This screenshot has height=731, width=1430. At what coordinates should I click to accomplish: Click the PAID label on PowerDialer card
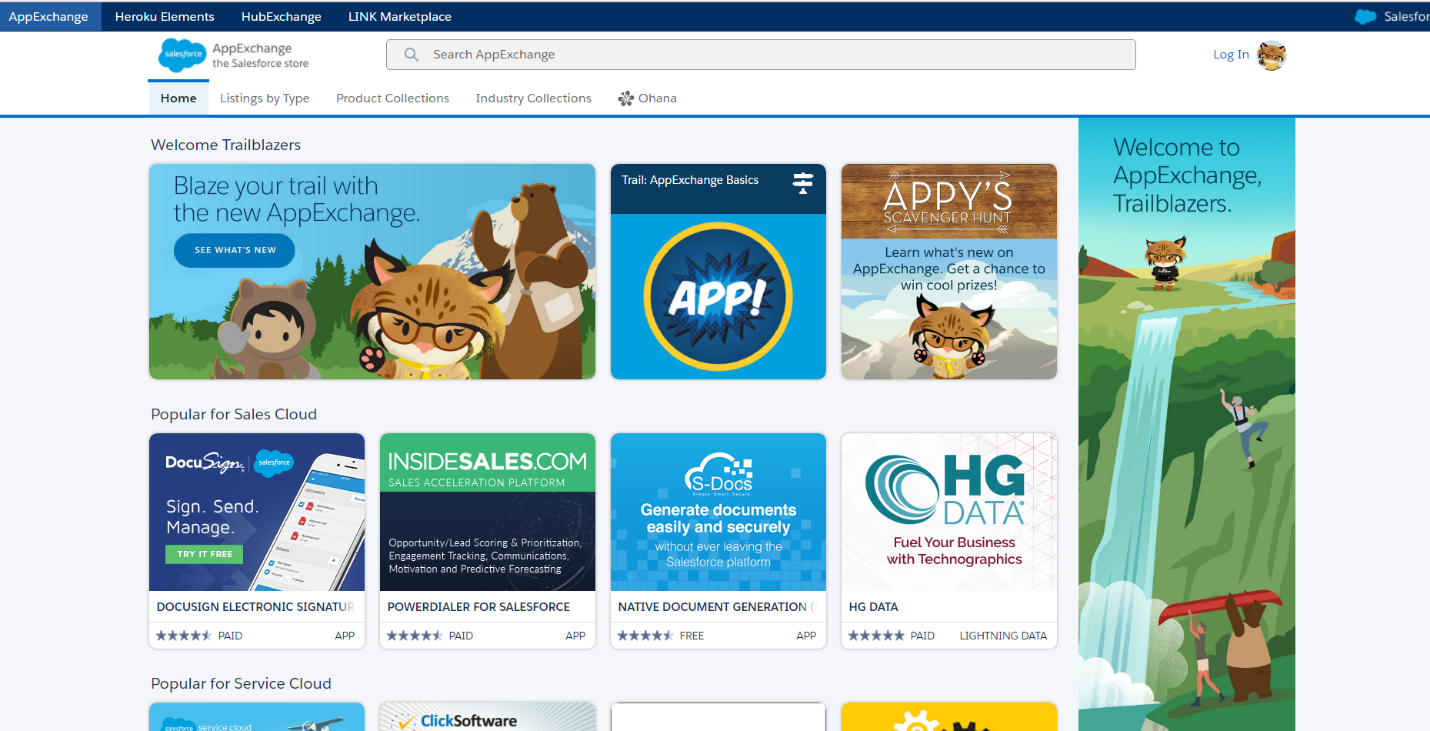pos(461,636)
